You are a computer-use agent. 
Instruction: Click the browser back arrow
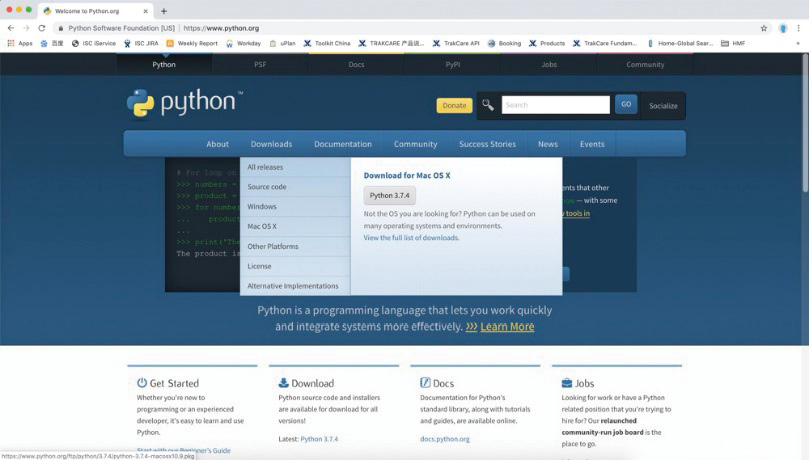(x=11, y=28)
